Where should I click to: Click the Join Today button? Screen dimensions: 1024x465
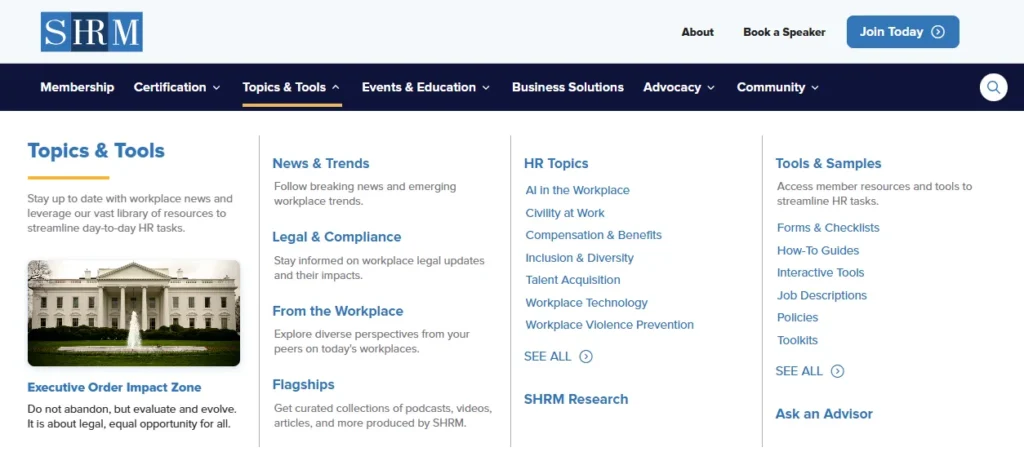tap(903, 32)
